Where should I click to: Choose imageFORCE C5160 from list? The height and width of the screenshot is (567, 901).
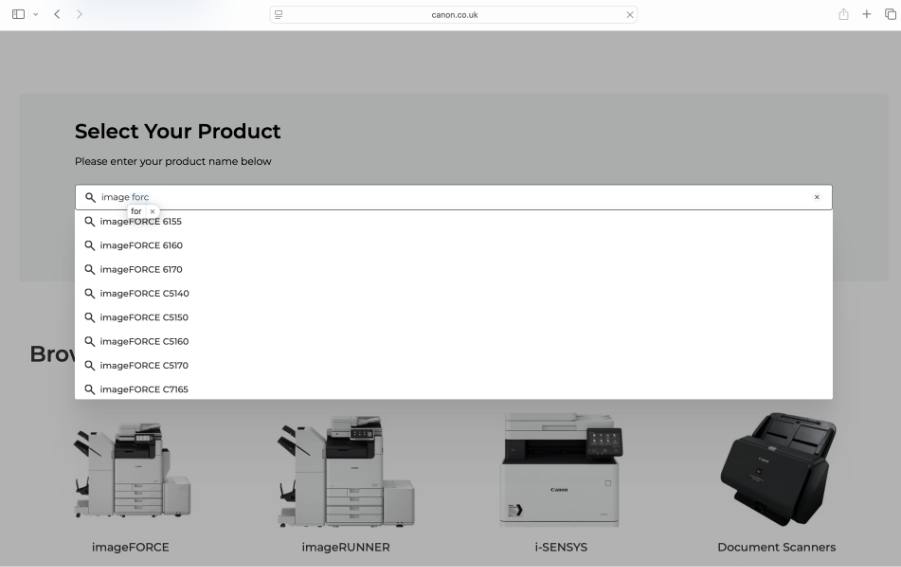coord(144,342)
